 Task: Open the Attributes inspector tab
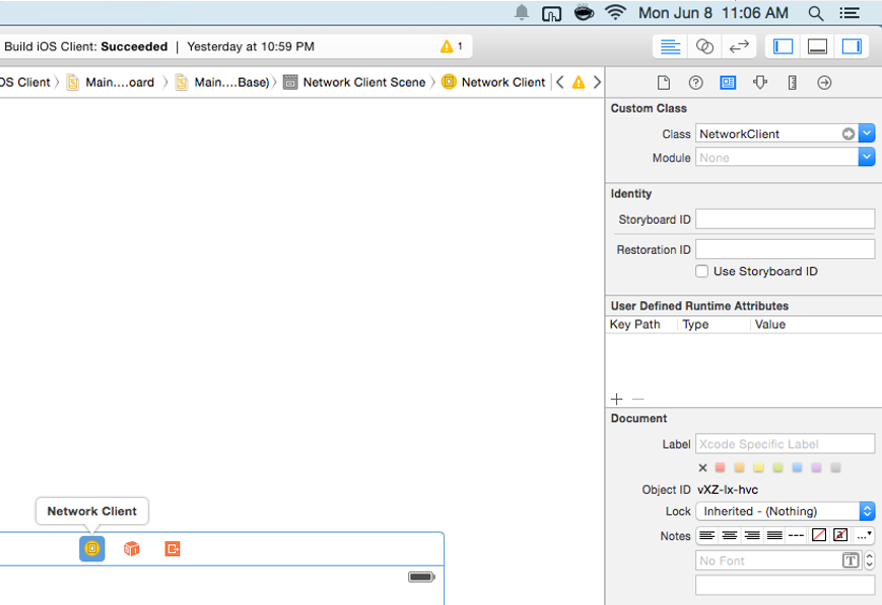(760, 83)
